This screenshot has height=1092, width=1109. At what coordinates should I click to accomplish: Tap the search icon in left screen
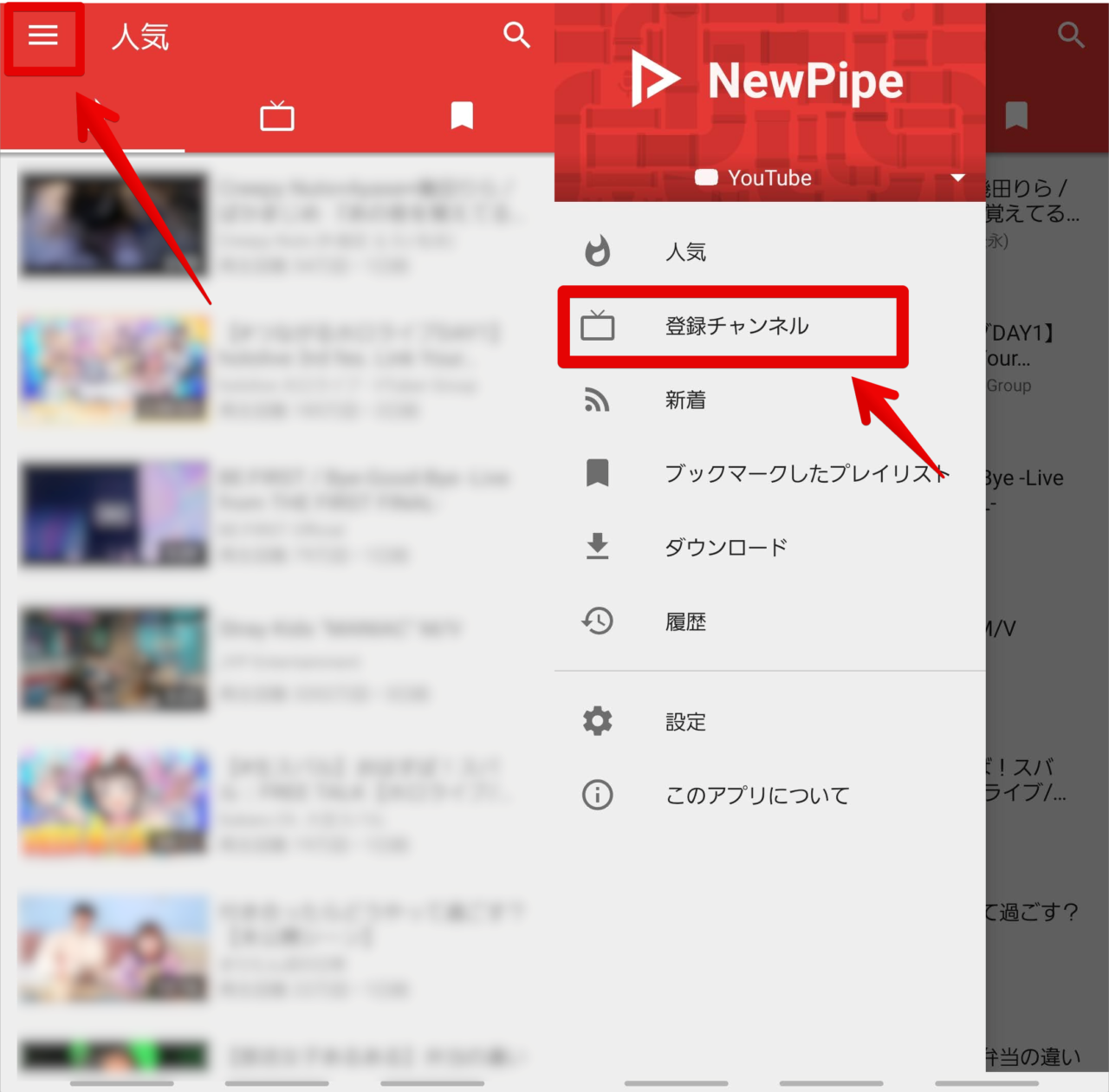[x=516, y=36]
